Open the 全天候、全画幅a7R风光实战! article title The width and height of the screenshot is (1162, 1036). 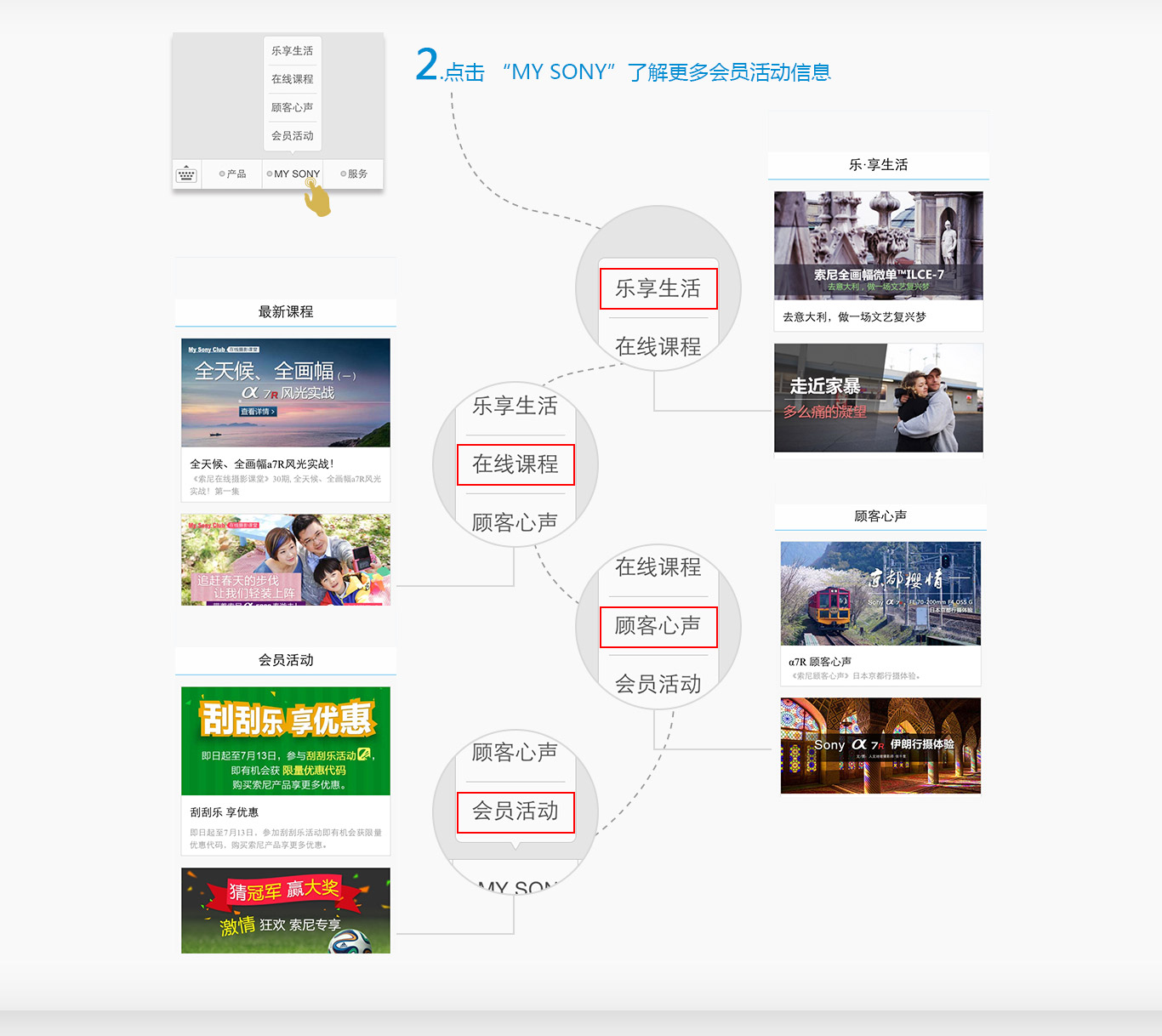262,464
